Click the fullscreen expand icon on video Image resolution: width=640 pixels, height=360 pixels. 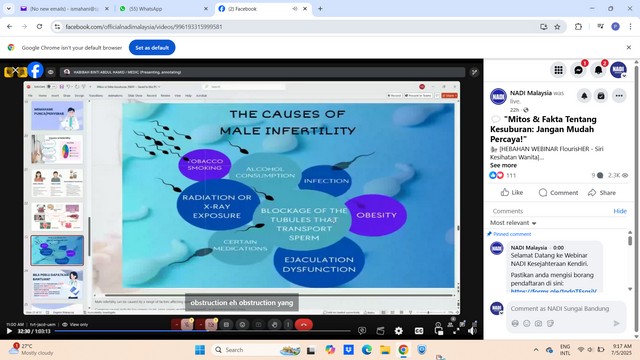pyautogui.click(x=456, y=331)
